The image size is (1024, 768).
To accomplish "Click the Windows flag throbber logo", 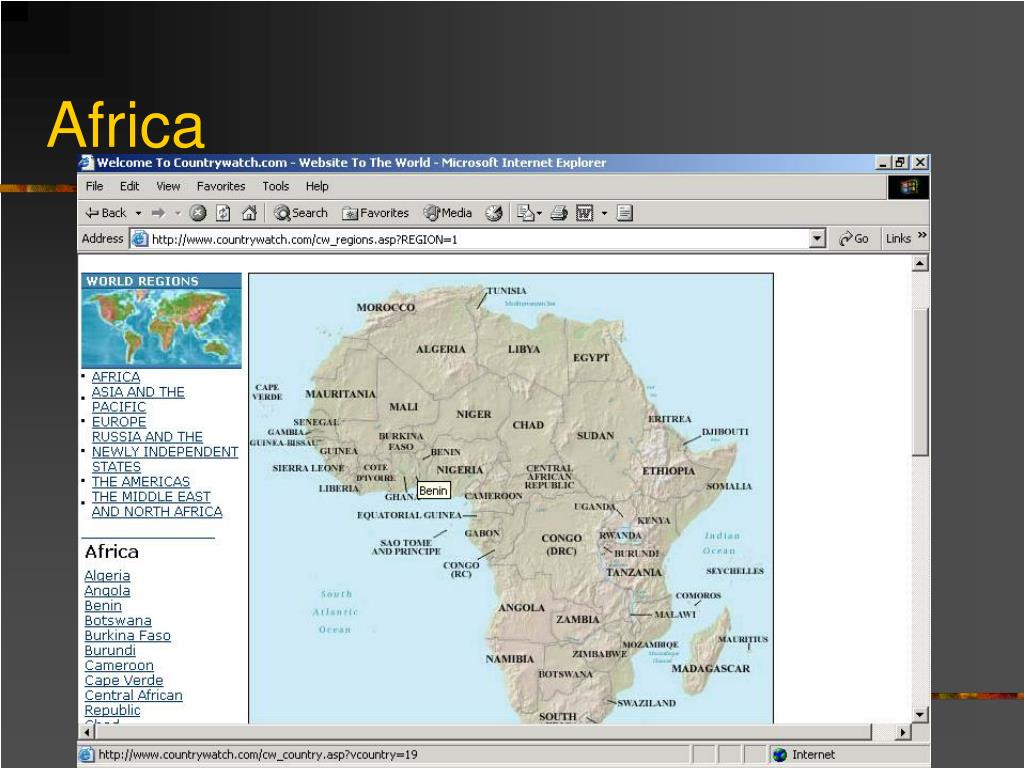I will (908, 187).
